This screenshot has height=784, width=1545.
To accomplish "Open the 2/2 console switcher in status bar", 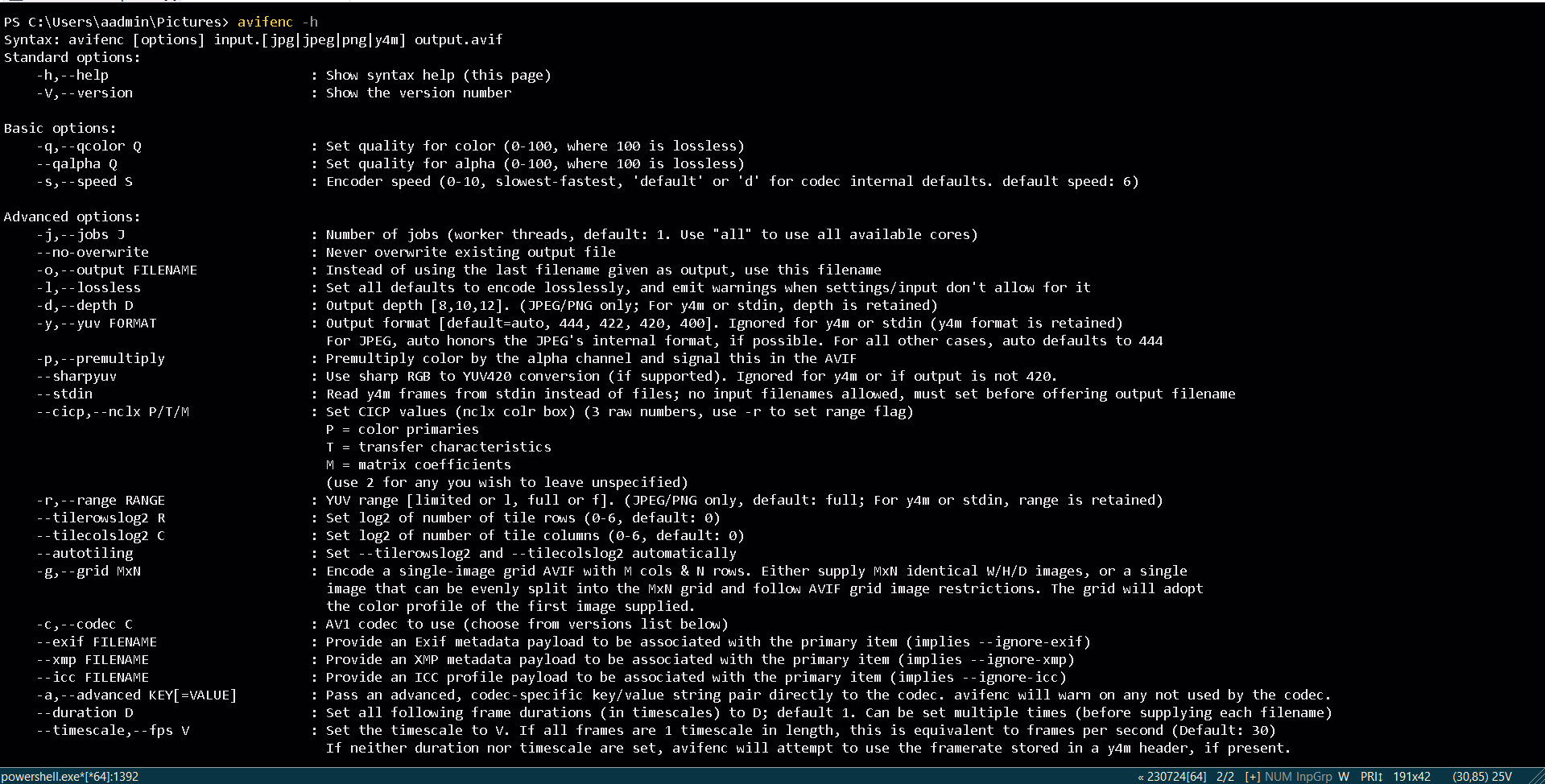I will coord(1225,777).
